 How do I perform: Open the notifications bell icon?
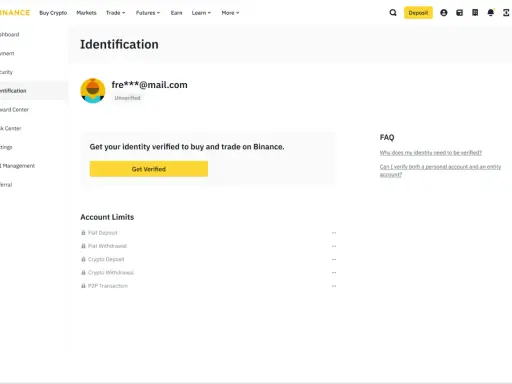491,13
